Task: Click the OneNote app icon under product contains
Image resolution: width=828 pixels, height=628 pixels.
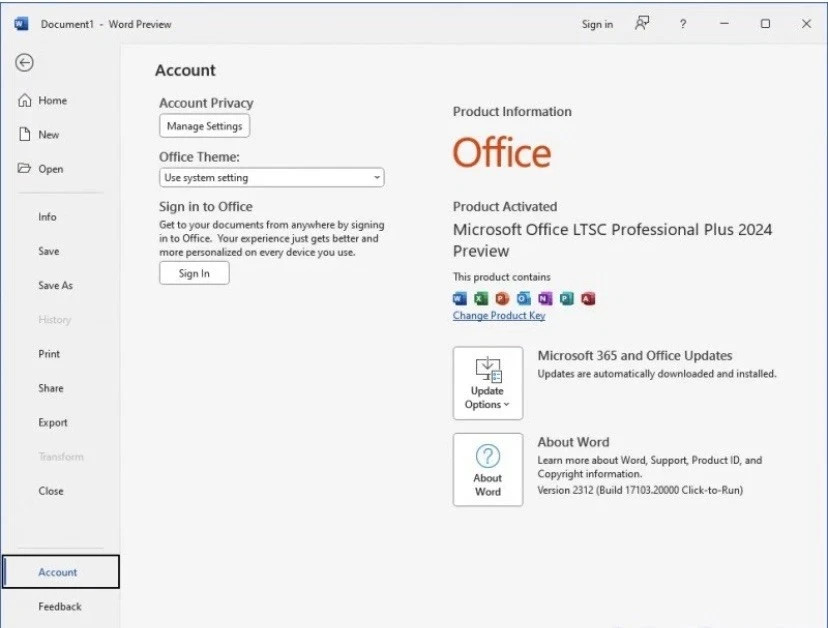Action: click(545, 298)
